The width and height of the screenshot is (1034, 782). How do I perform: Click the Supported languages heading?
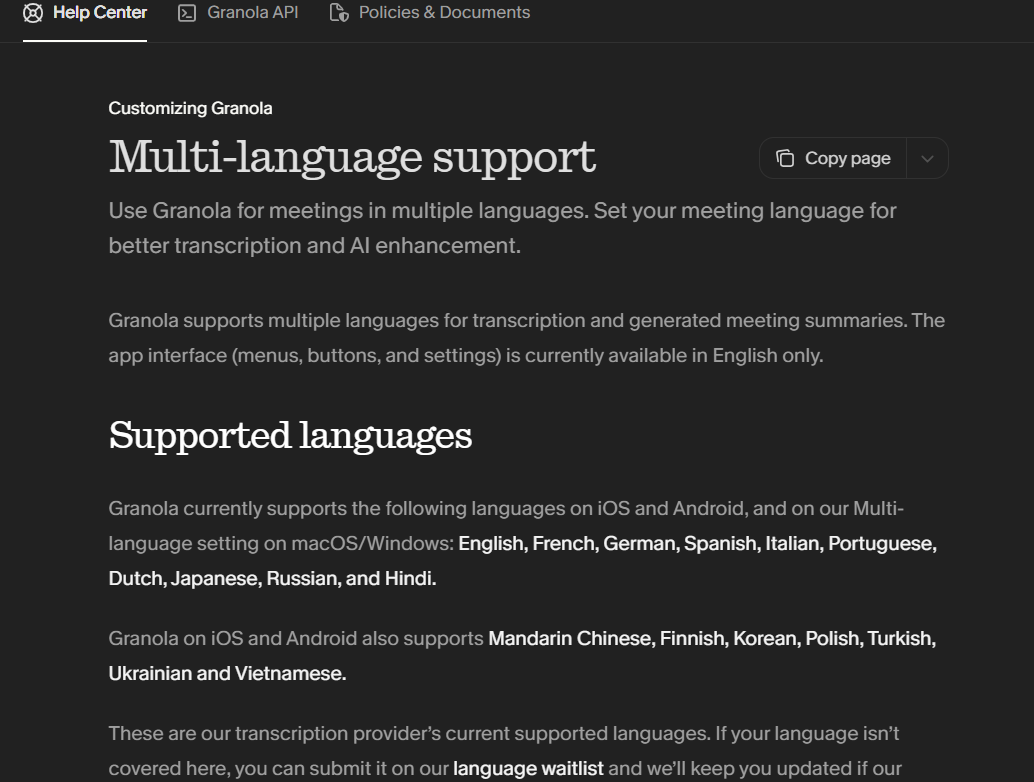click(x=290, y=435)
